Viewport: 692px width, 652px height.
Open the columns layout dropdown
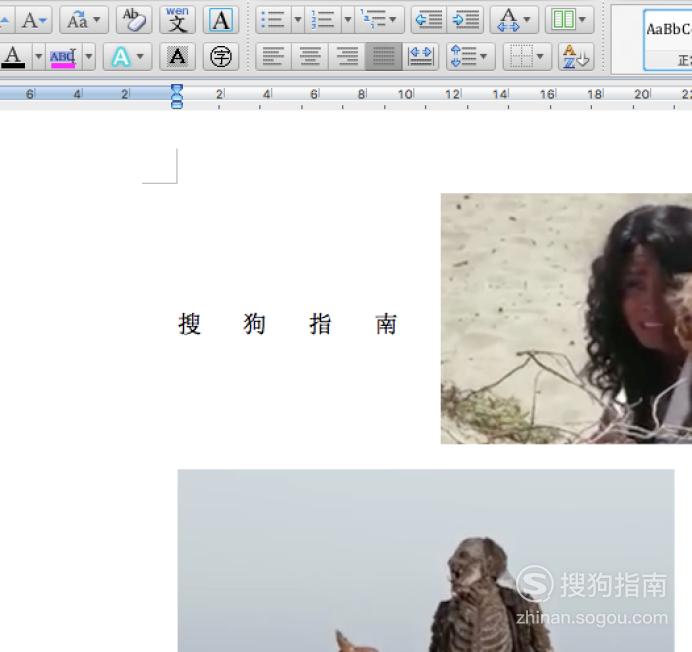569,20
